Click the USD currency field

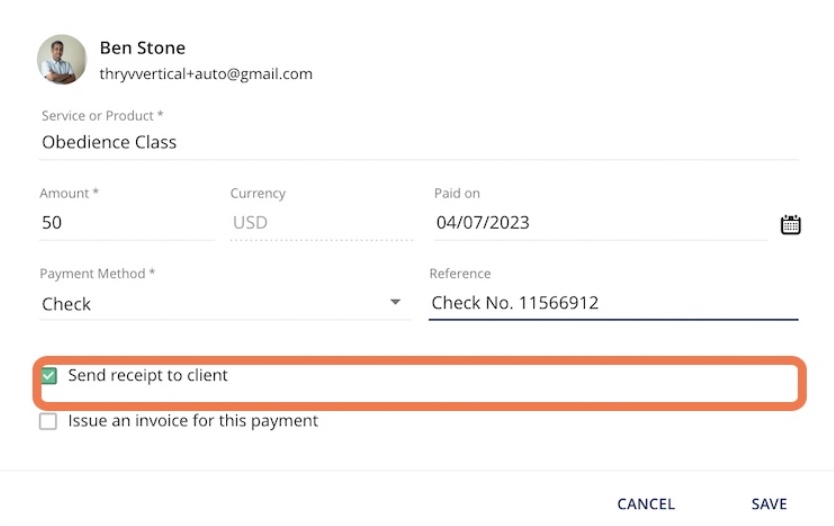[321, 223]
